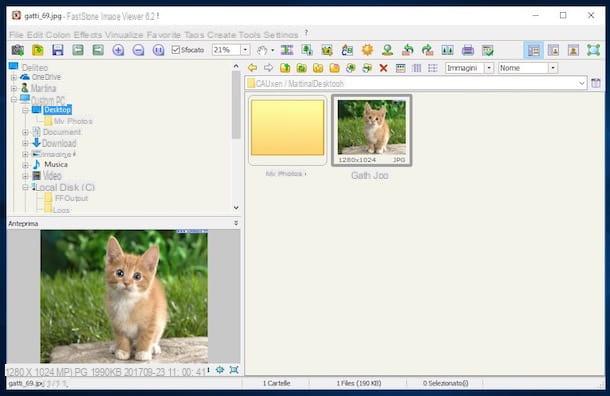Select the My Photos subfolder in tree
This screenshot has width=610, height=396.
click(x=73, y=121)
